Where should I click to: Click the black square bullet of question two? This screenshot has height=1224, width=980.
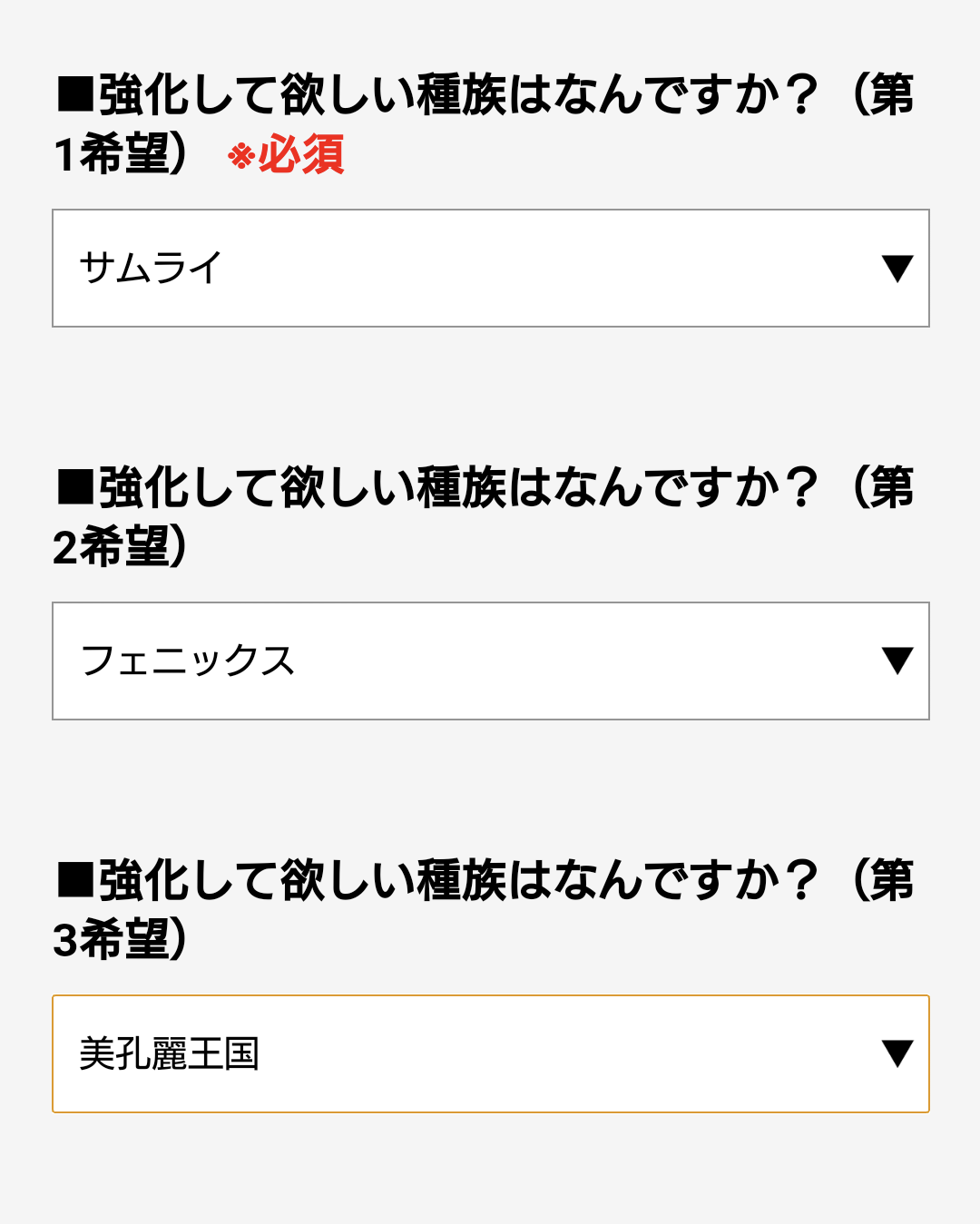pos(75,488)
